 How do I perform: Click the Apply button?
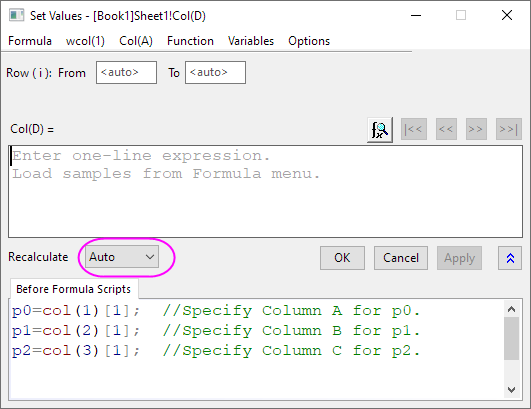click(459, 258)
